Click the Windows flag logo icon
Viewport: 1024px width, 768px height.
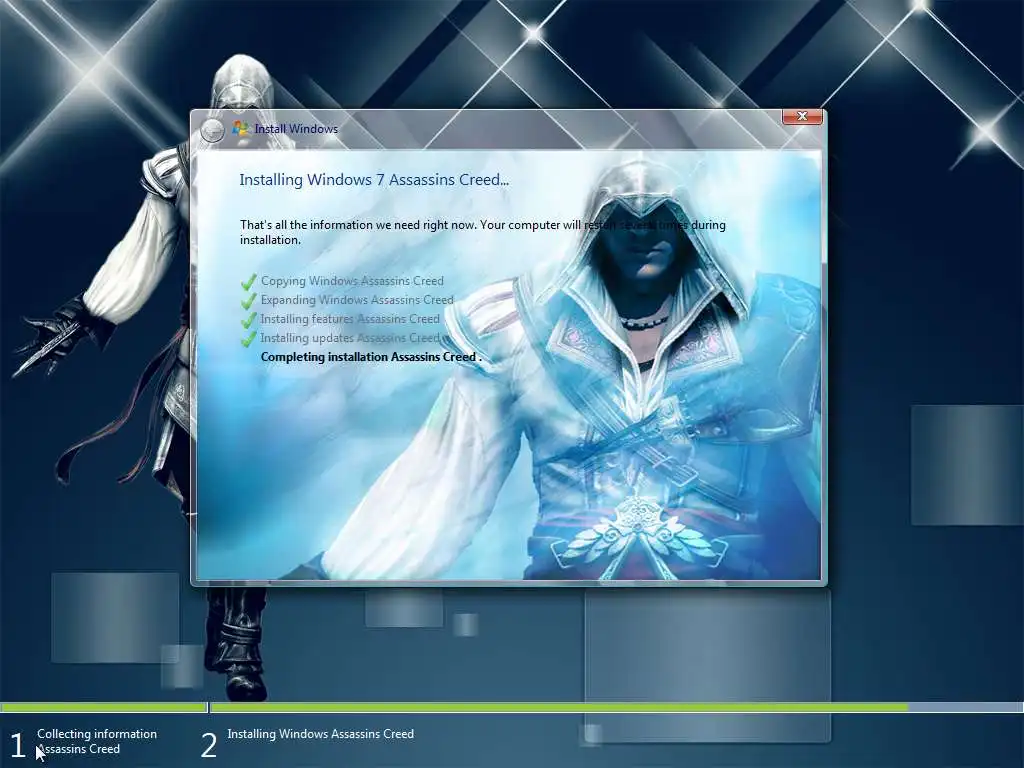240,128
